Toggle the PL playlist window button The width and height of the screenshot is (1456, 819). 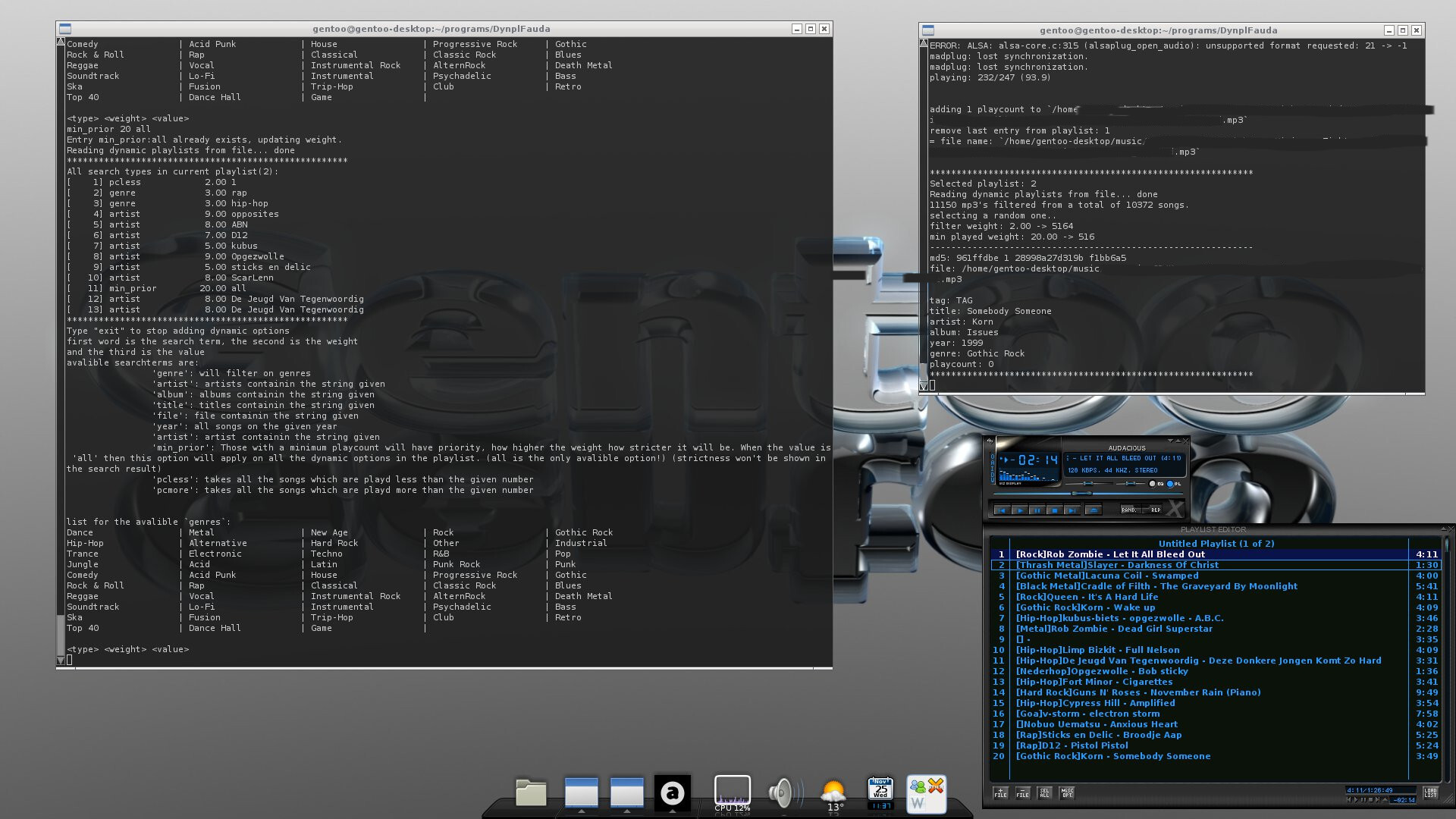(x=1170, y=484)
